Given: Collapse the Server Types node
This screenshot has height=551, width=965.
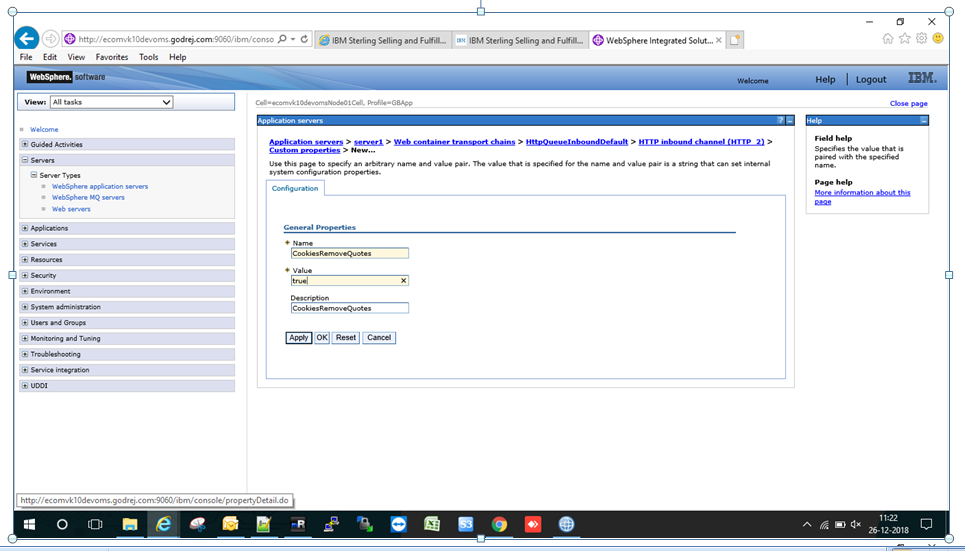Looking at the screenshot, I should click(34, 175).
